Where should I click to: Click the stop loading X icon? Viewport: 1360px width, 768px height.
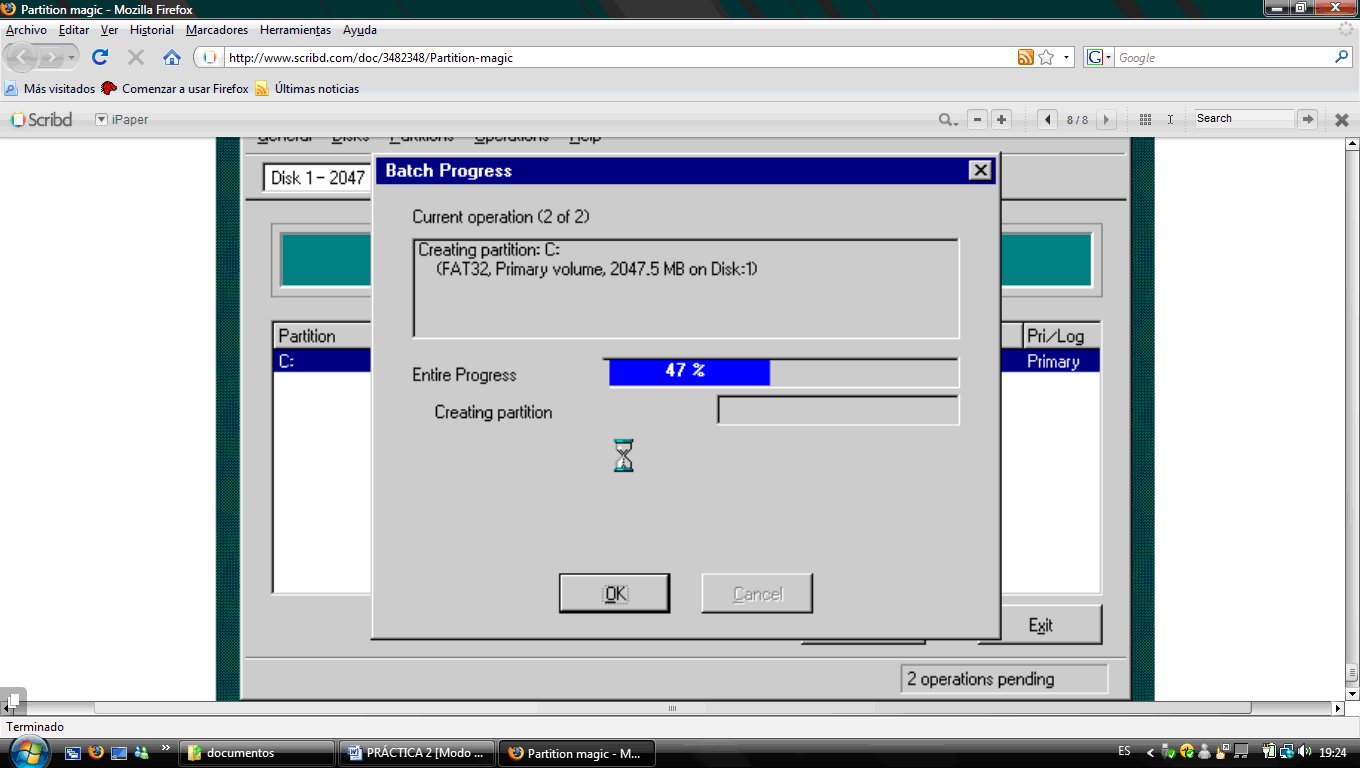136,57
